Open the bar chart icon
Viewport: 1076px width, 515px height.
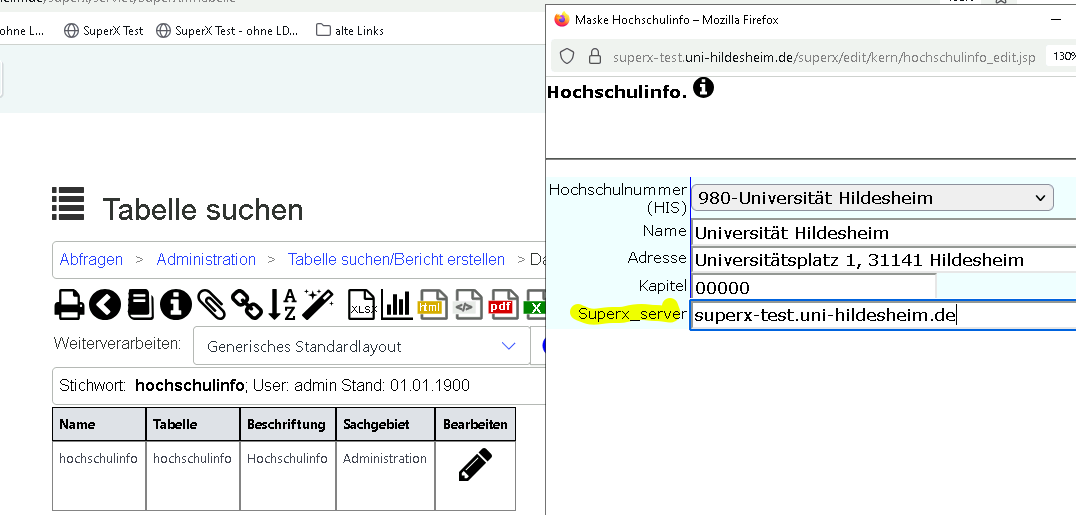[x=397, y=304]
